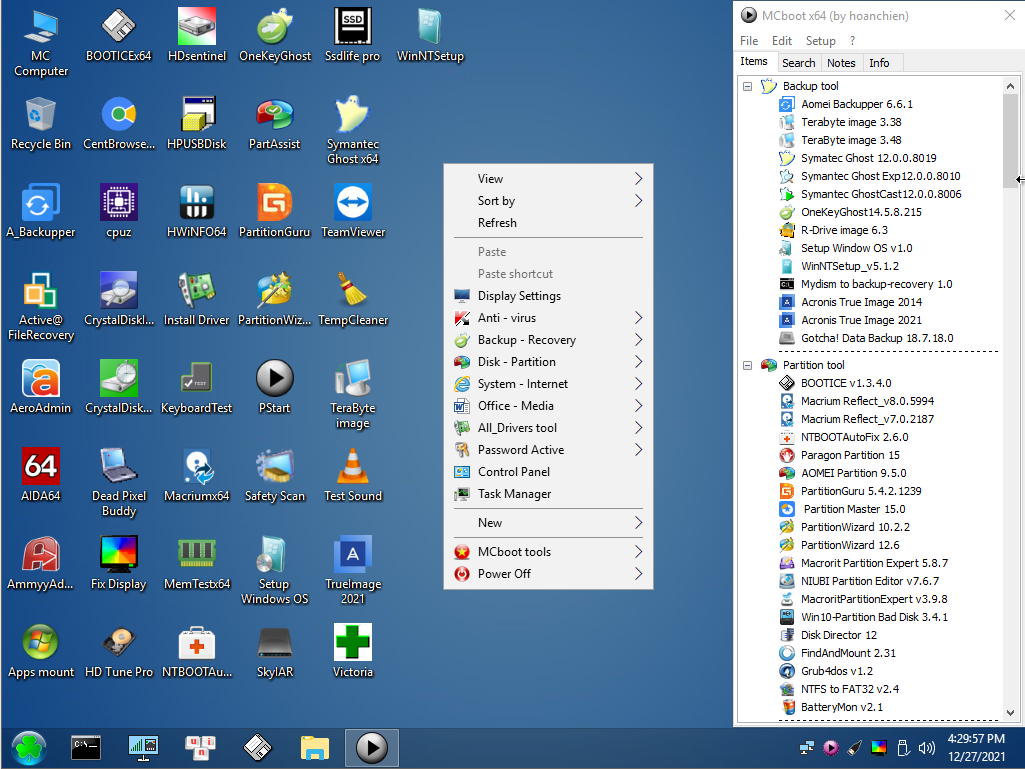Collapse the Partition tool tree group

(x=747, y=366)
